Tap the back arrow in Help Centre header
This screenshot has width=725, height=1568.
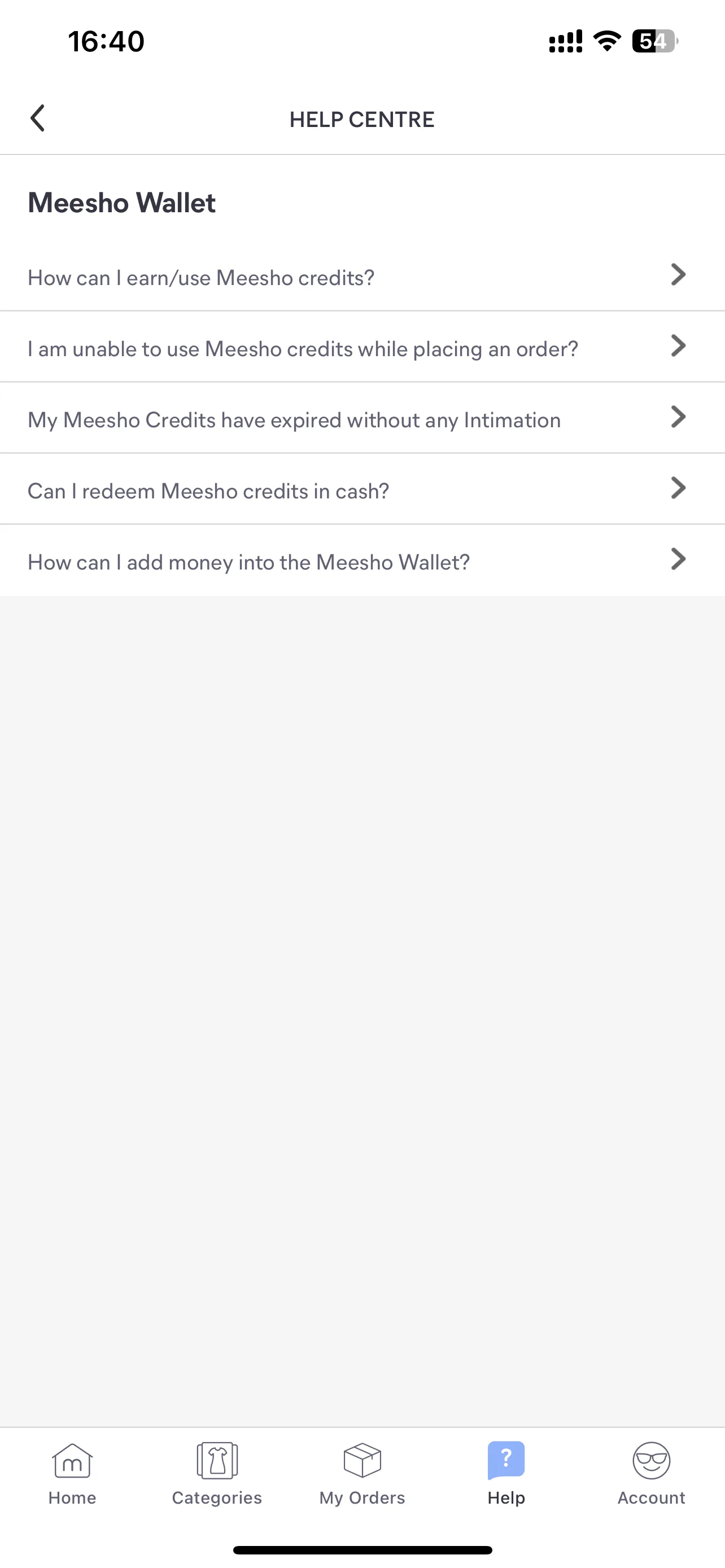(x=38, y=118)
